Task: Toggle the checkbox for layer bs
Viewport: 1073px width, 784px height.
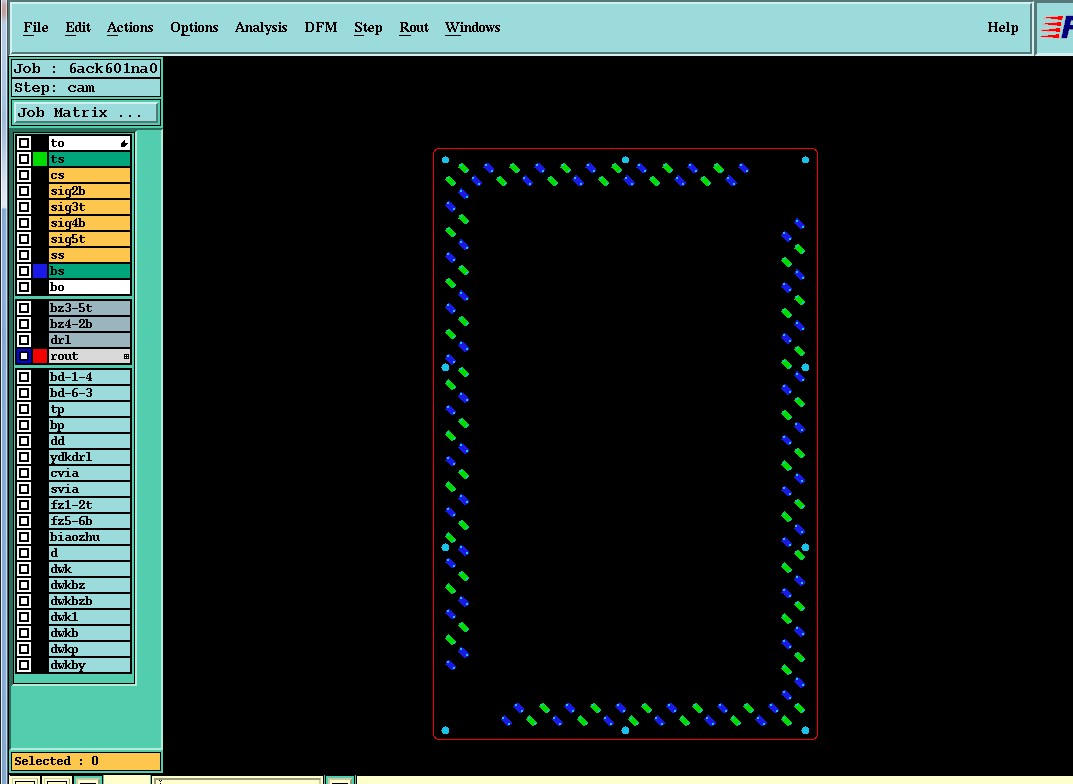Action: pyautogui.click(x=24, y=271)
